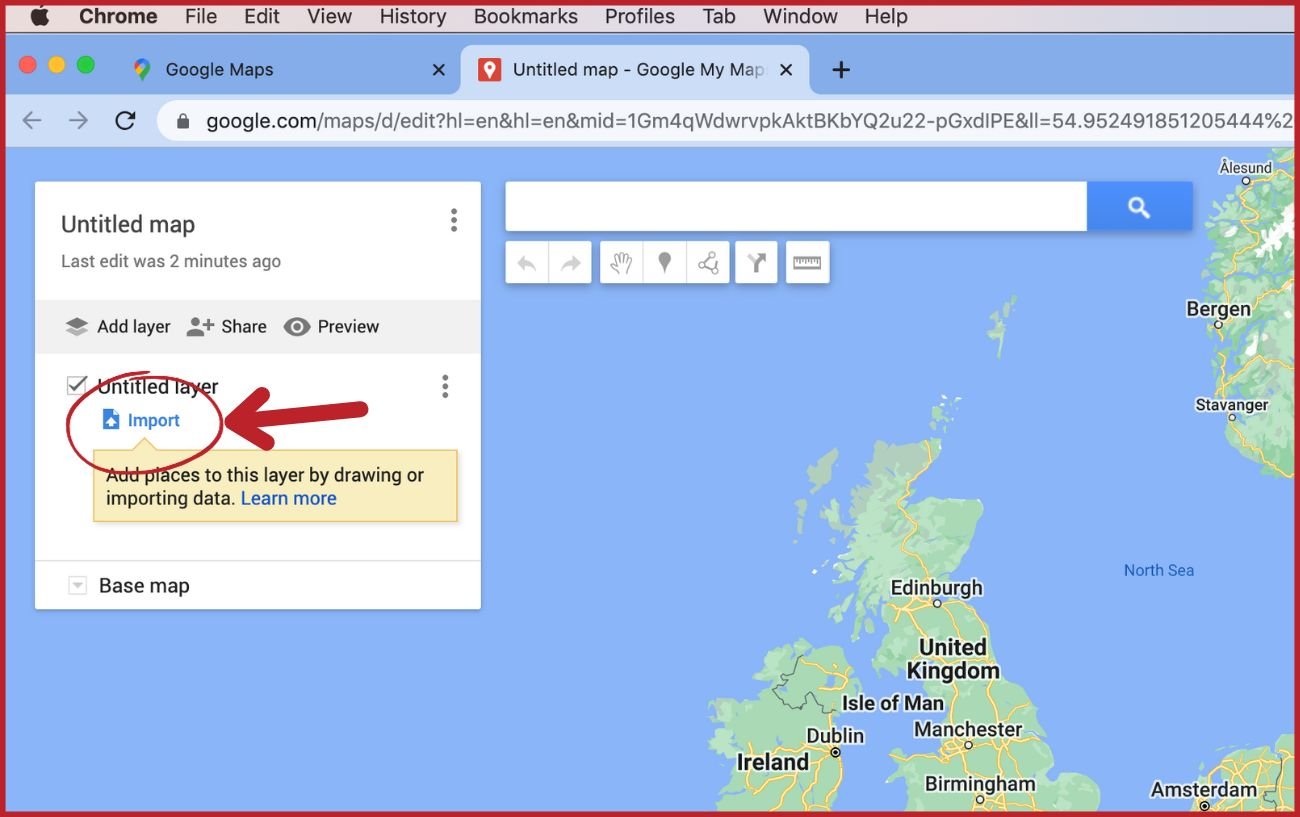
Task: Click the Birmingham label on map
Action: tap(980, 784)
